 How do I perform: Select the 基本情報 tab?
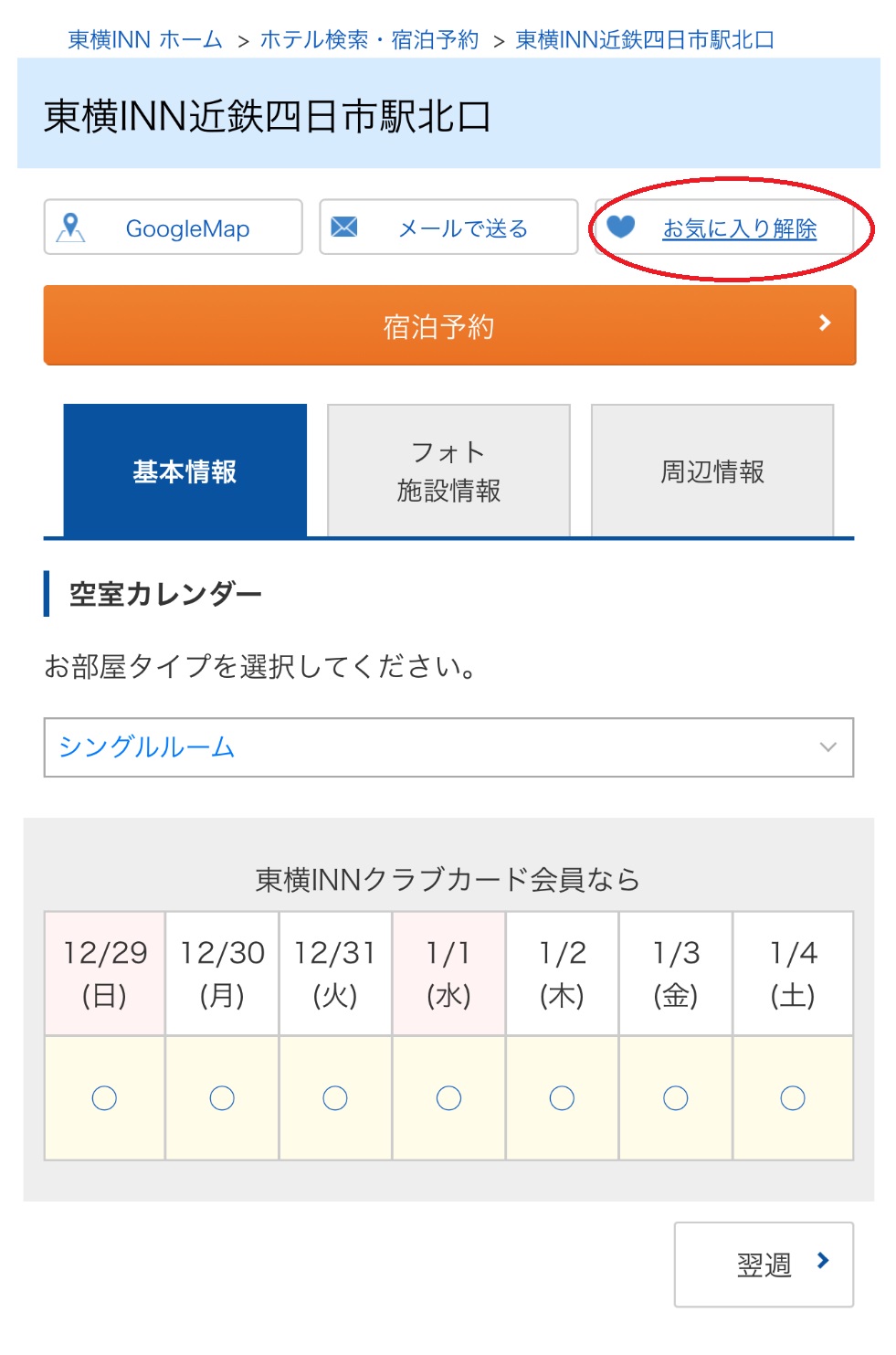click(x=185, y=471)
